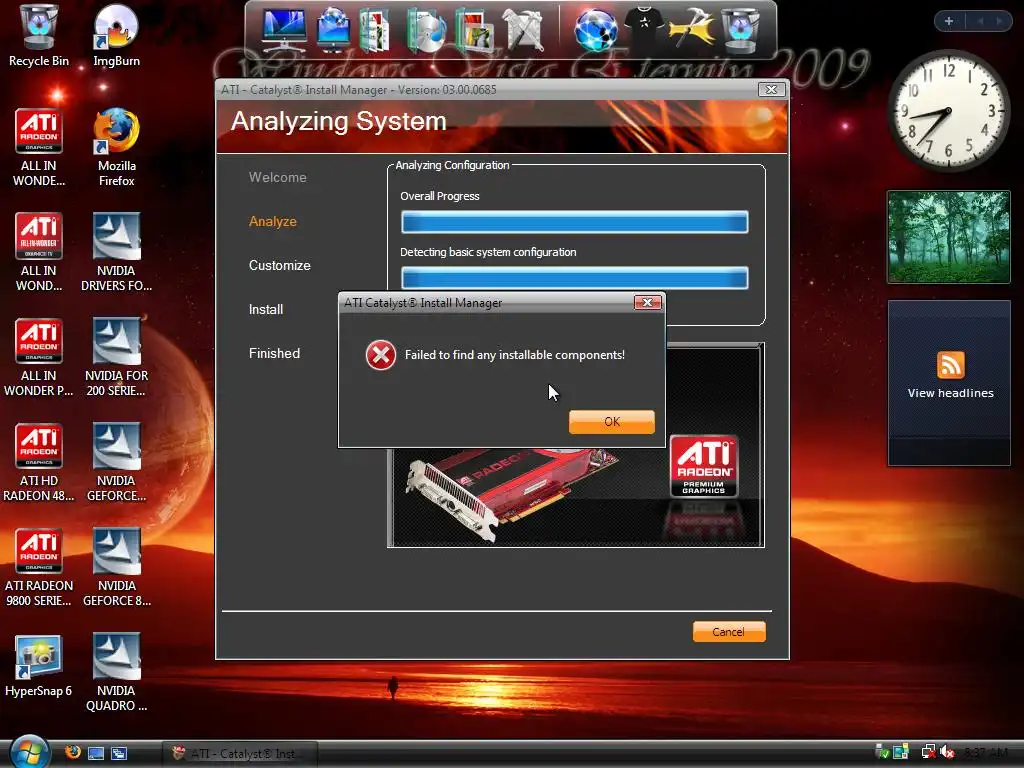
Task: Click the Detecting basic system configuration bar
Action: click(575, 278)
